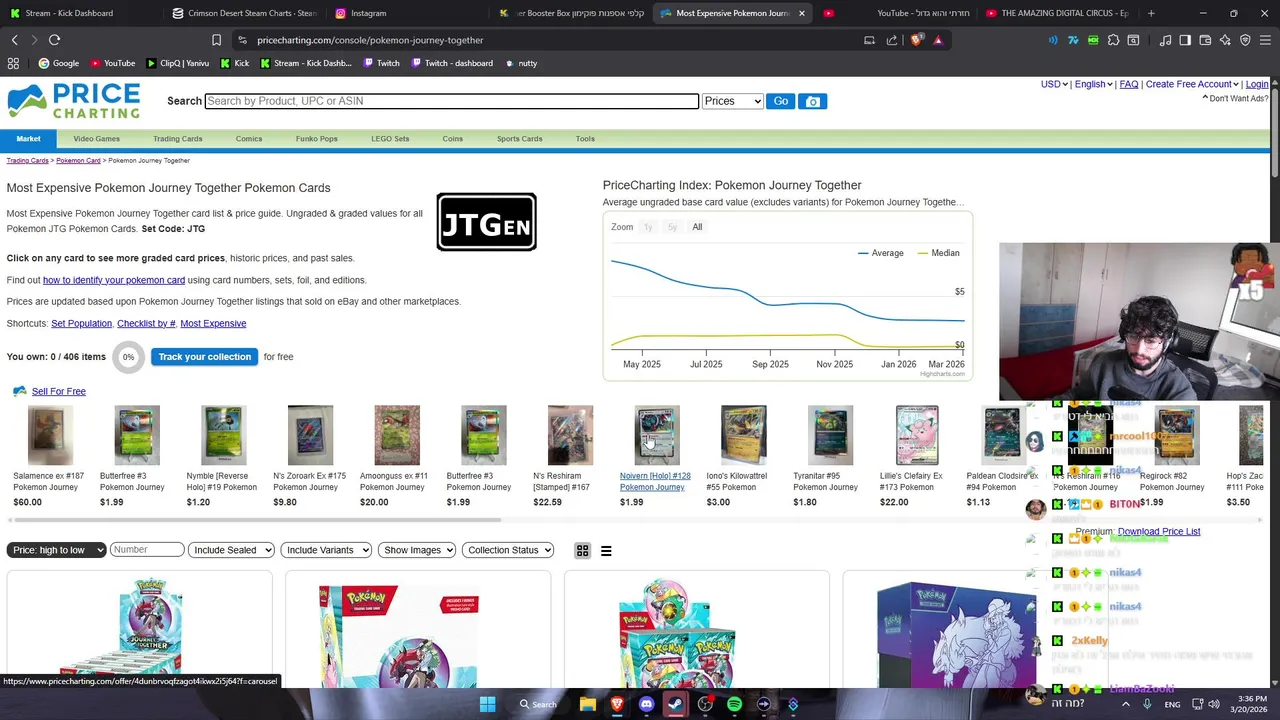The image size is (1280, 720).
Task: Click the share page icon in address bar
Action: [892, 40]
